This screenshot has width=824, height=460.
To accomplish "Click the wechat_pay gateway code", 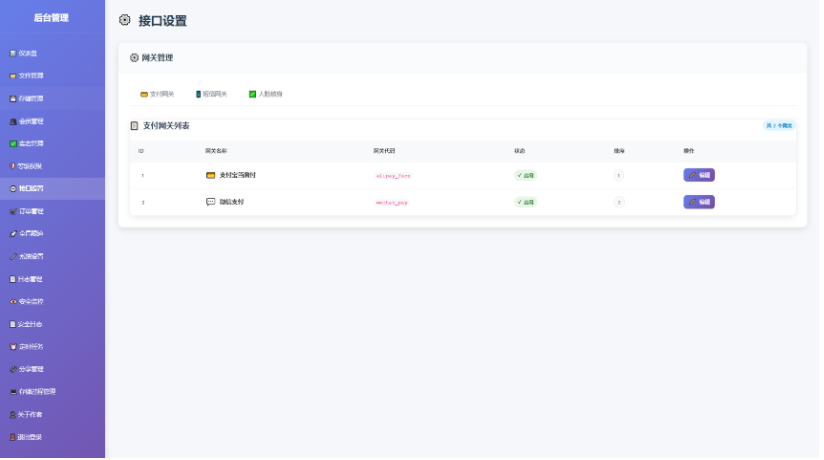I will [x=391, y=202].
